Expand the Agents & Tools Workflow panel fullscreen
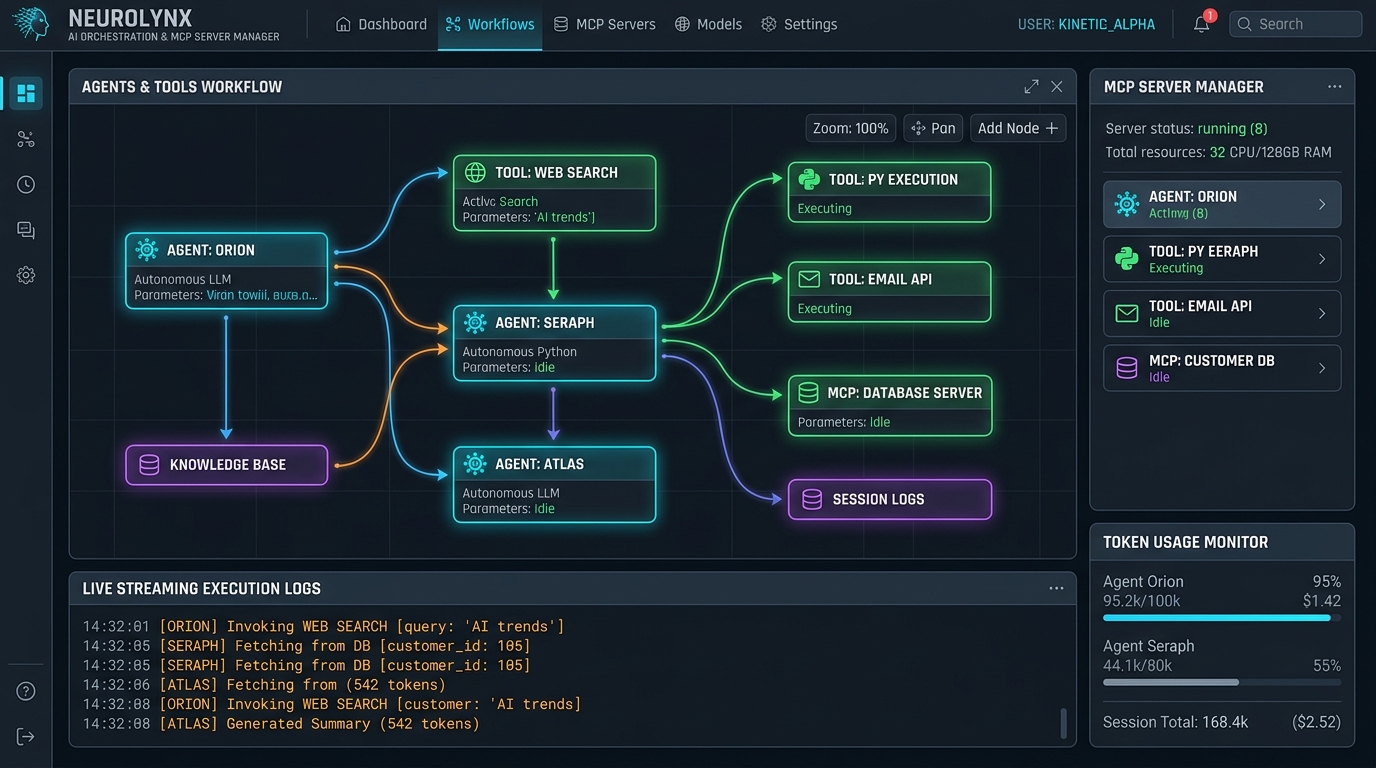Image resolution: width=1376 pixels, height=768 pixels. coord(1031,87)
